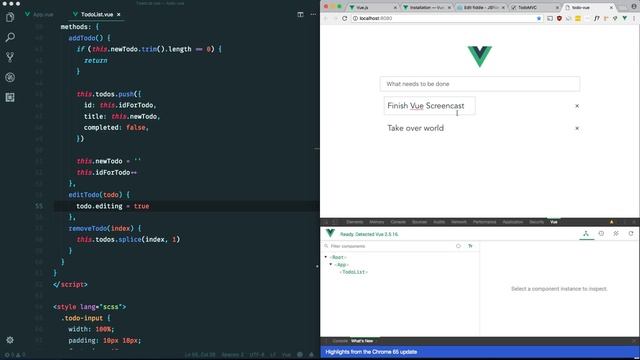The height and width of the screenshot is (360, 640).
Task: Open the Application devtools tab
Action: pyautogui.click(x=513, y=222)
